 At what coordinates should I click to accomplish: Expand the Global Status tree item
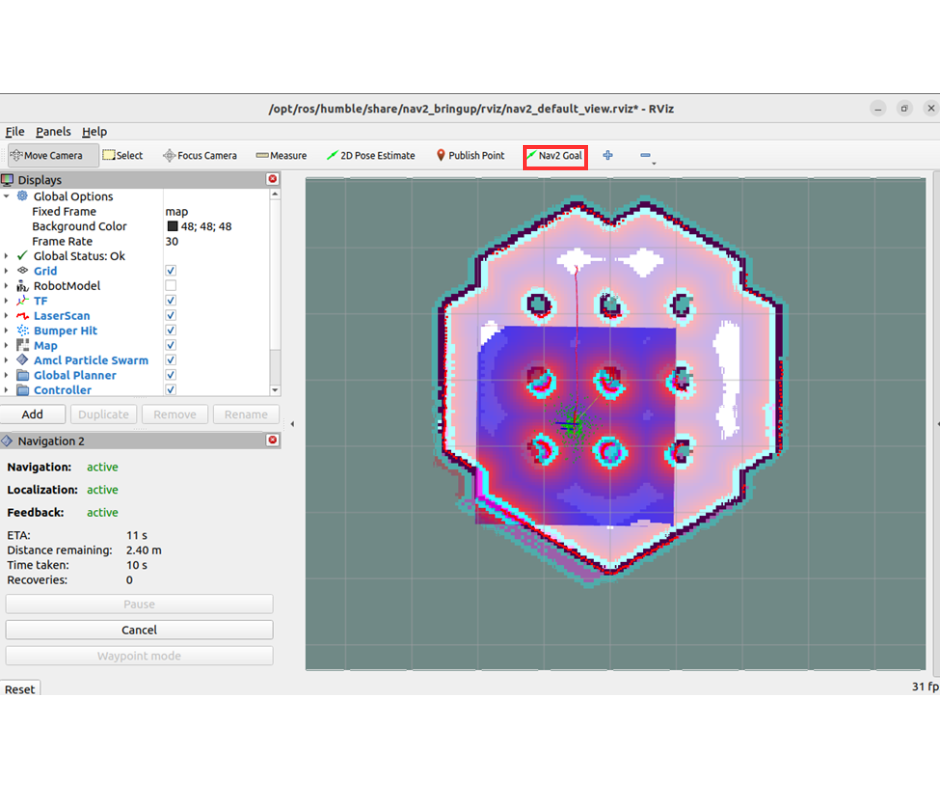pos(7,256)
